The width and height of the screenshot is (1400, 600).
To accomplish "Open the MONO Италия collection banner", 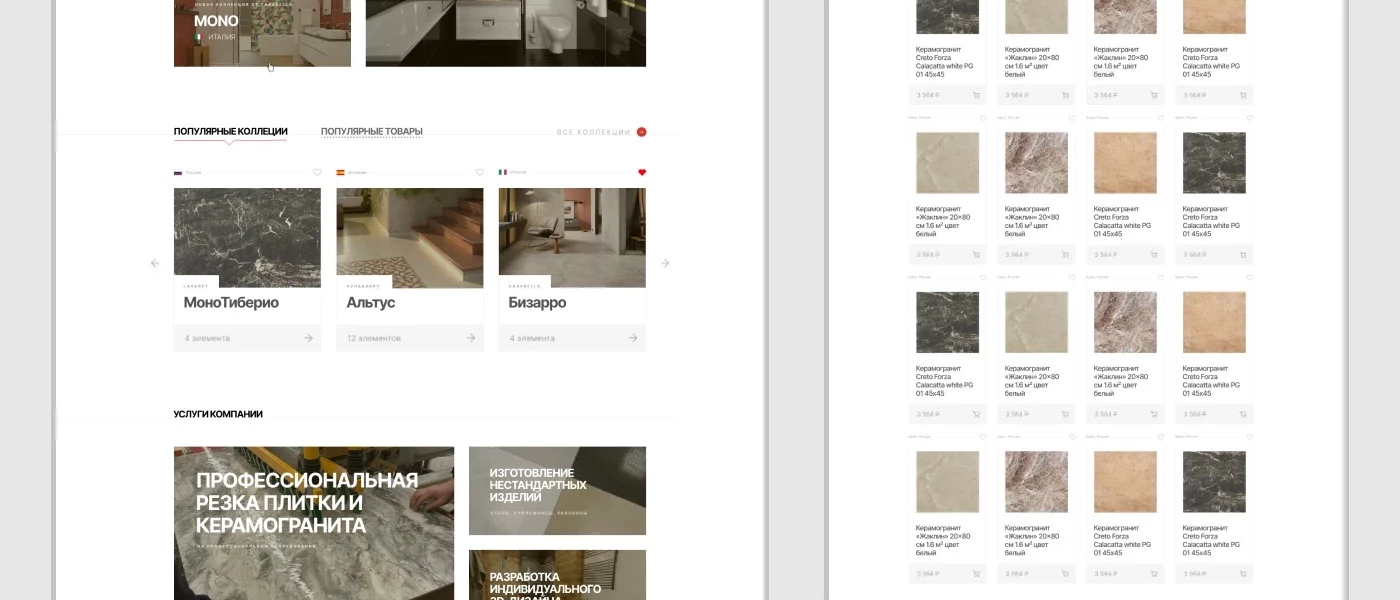I will coord(262,32).
